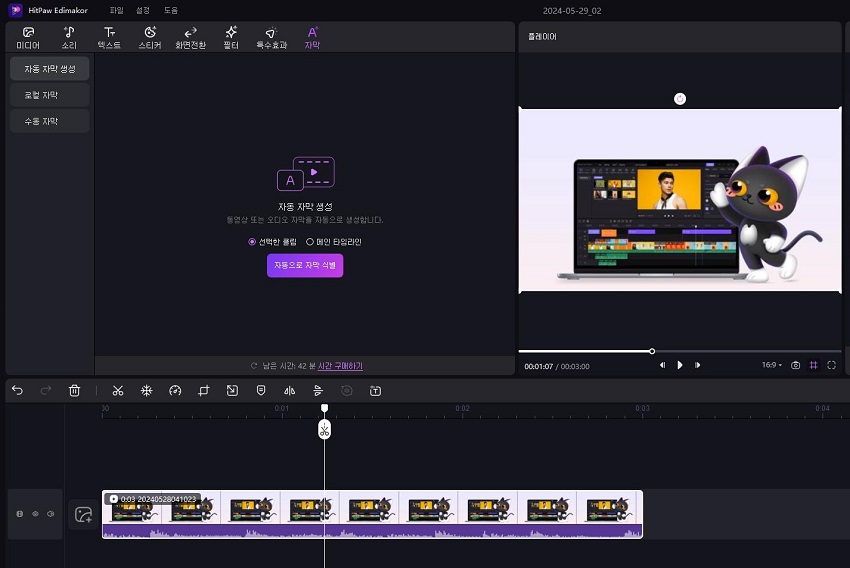
Task: Open the 16:9 aspect ratio dropdown
Action: pos(771,366)
